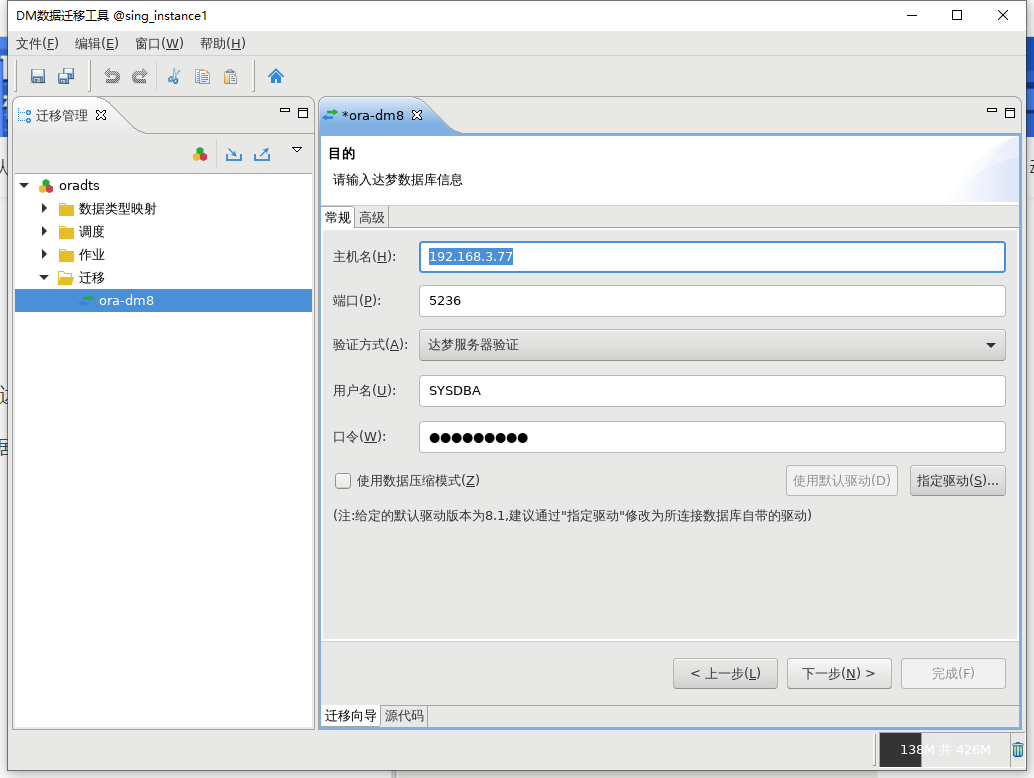The height and width of the screenshot is (778, 1034).
Task: Open the 编辑(E) menu
Action: [96, 44]
